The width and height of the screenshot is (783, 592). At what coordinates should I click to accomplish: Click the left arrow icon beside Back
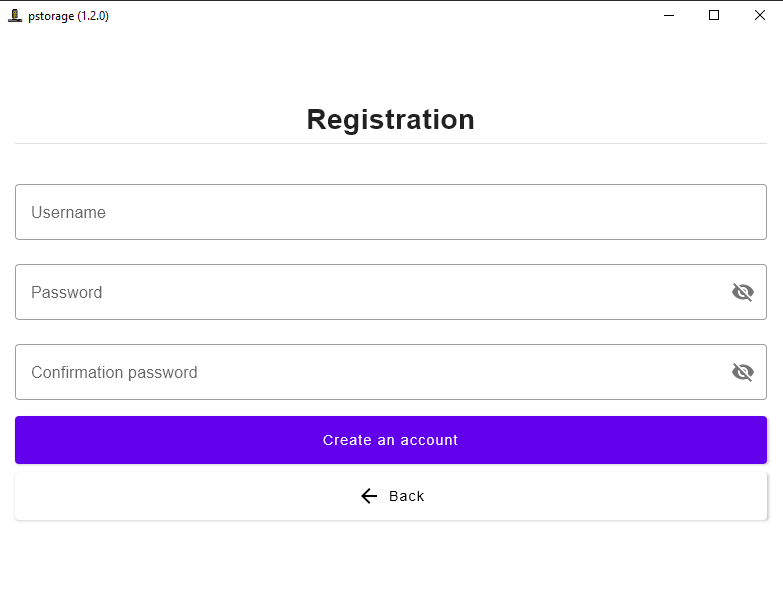(369, 496)
